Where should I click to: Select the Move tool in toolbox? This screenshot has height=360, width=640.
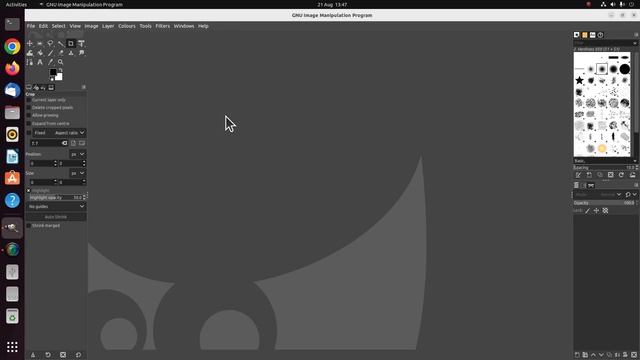[30, 43]
